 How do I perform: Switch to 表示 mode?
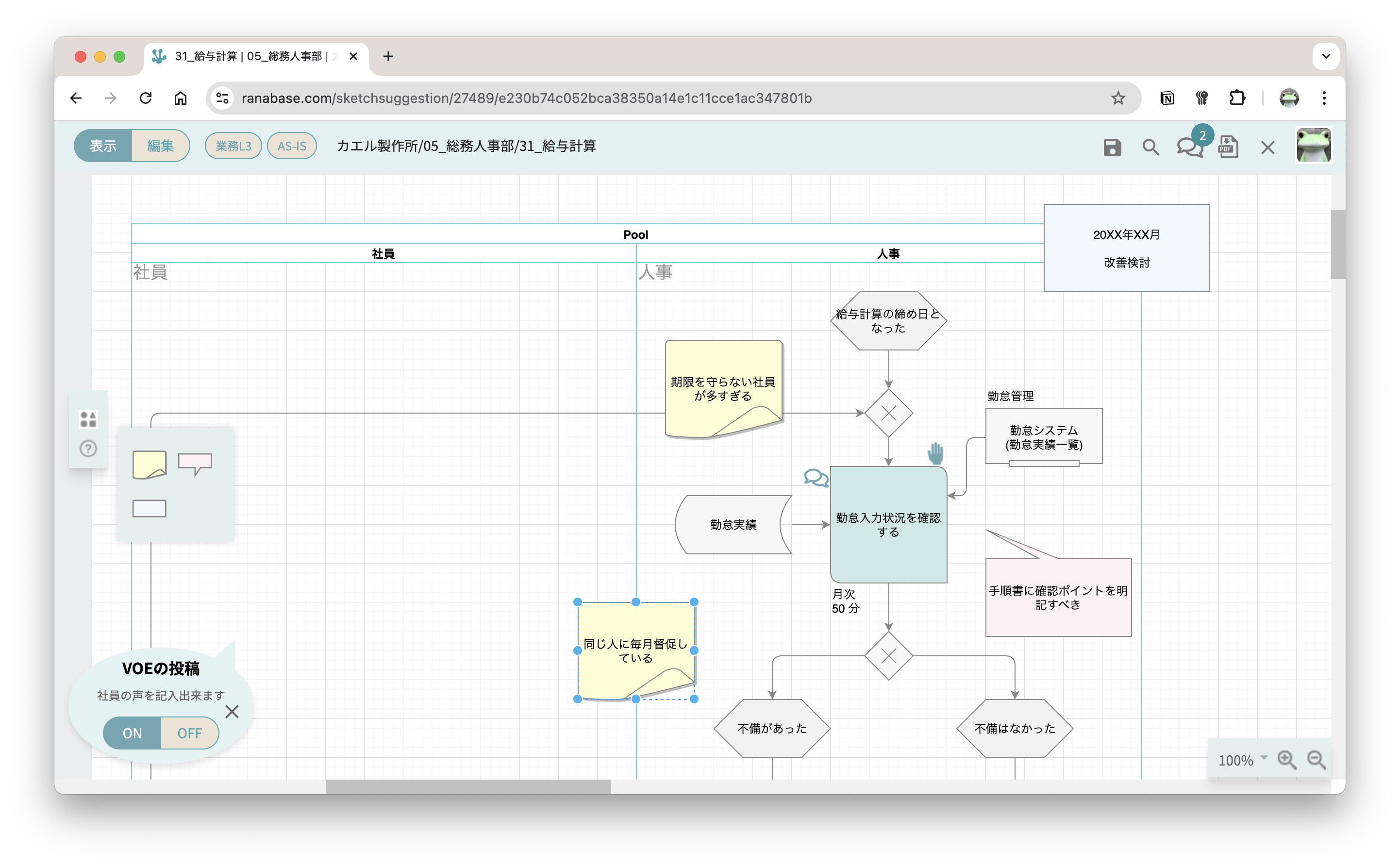point(103,146)
